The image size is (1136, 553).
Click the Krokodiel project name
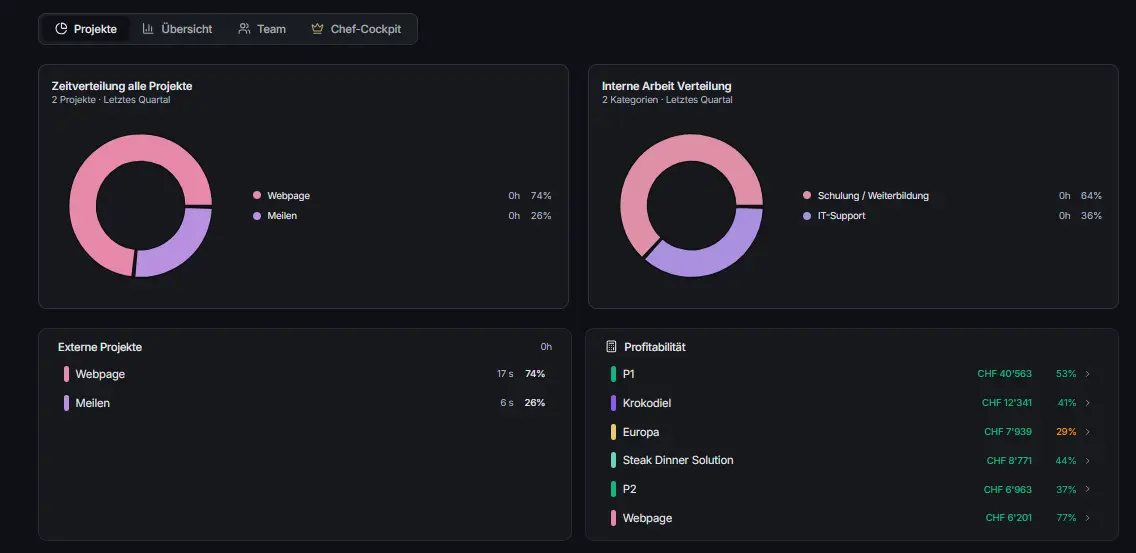click(x=647, y=403)
